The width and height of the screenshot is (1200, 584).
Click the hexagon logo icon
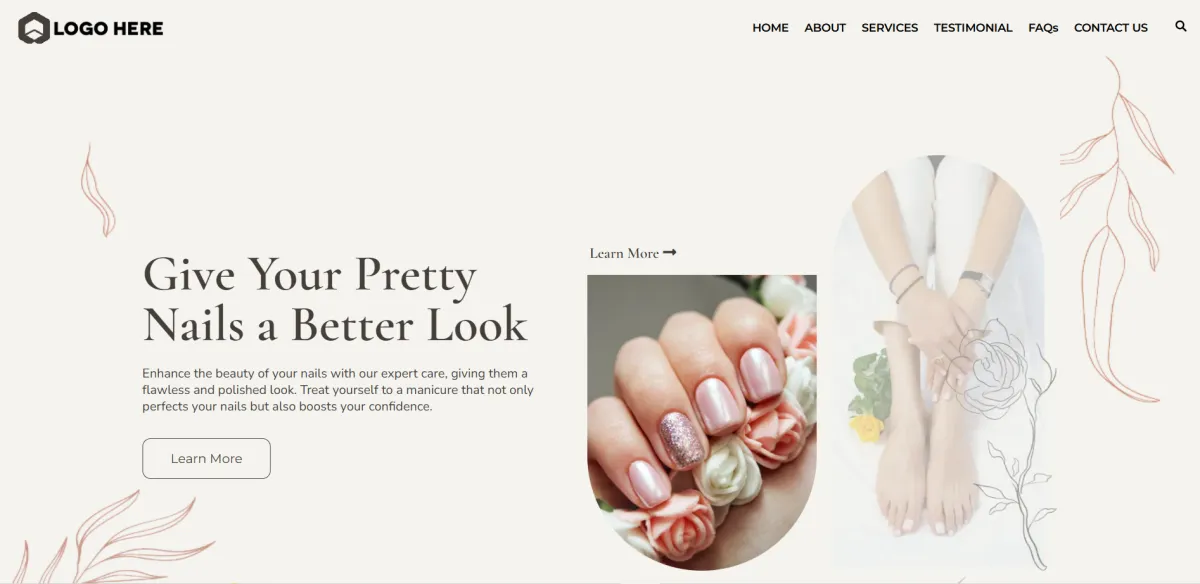point(33,28)
